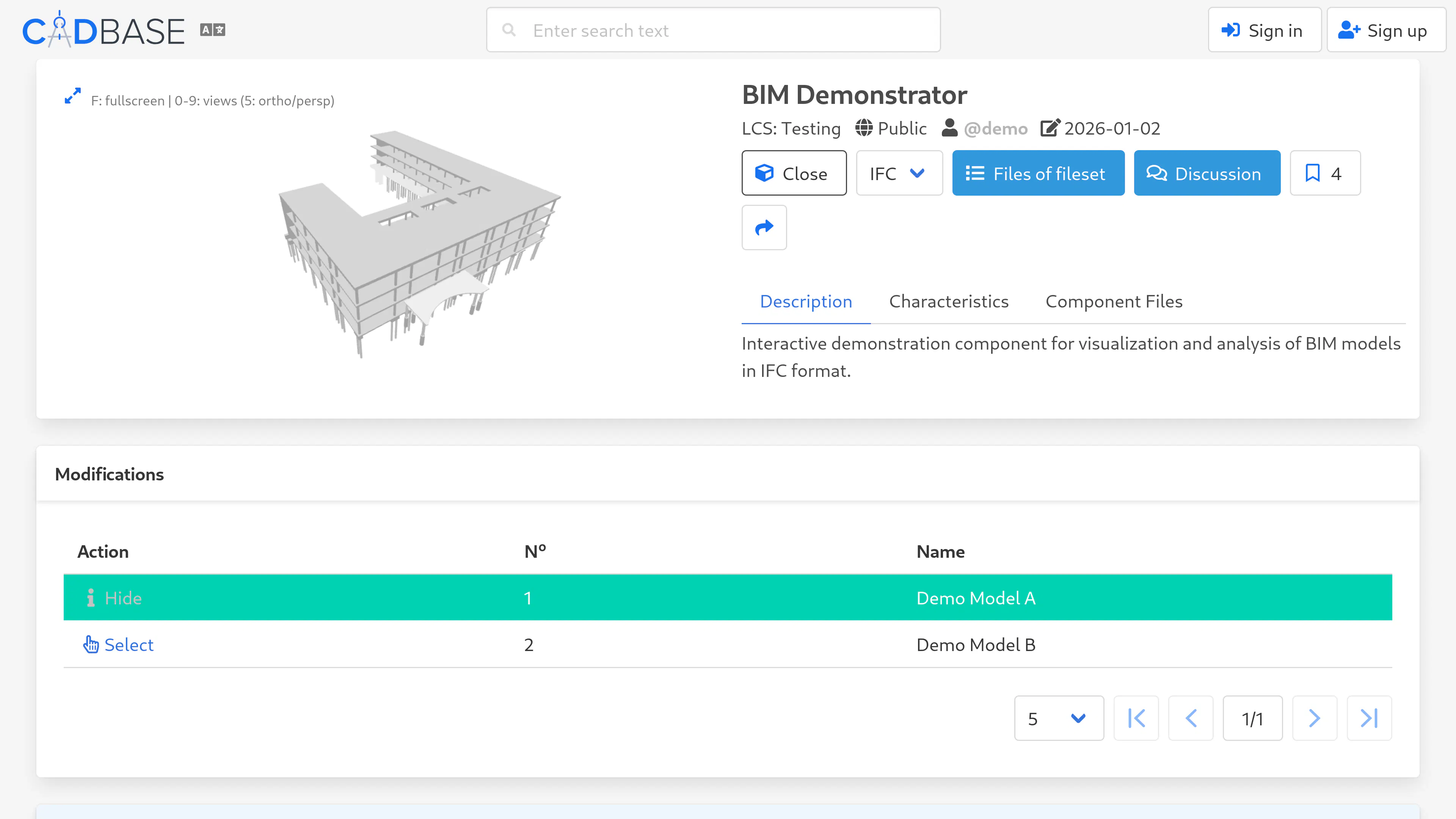Go to the next page
The height and width of the screenshot is (819, 1456).
1315,719
